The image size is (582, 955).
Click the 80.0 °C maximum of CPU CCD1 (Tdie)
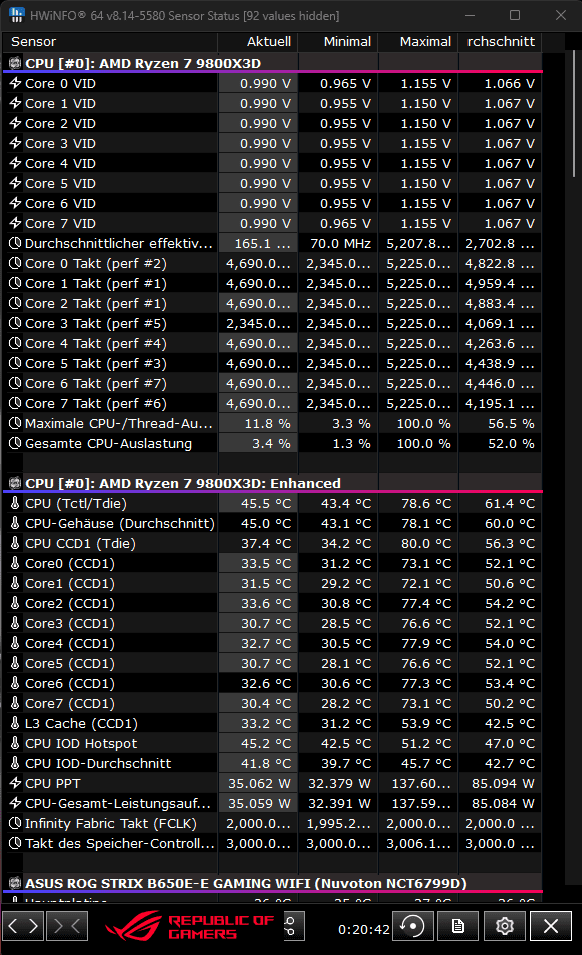click(x=426, y=543)
